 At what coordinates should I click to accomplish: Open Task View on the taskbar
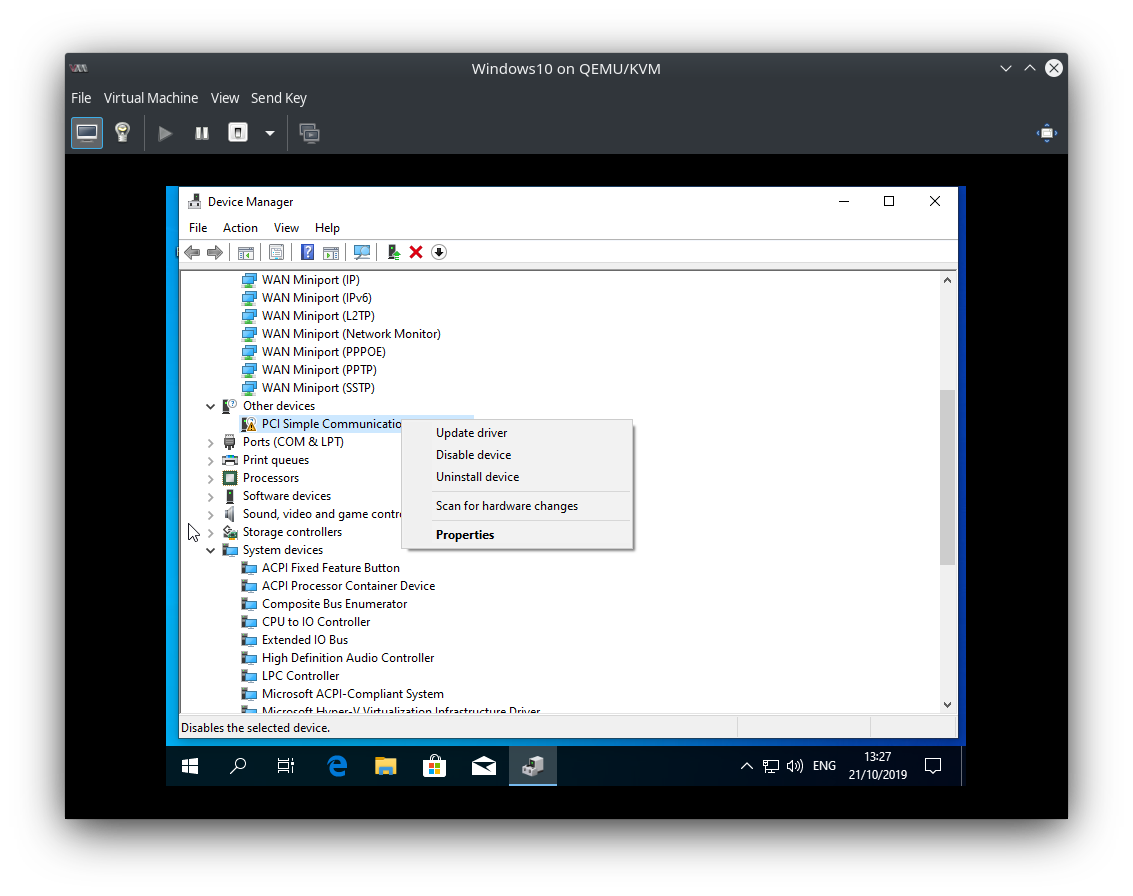click(286, 766)
